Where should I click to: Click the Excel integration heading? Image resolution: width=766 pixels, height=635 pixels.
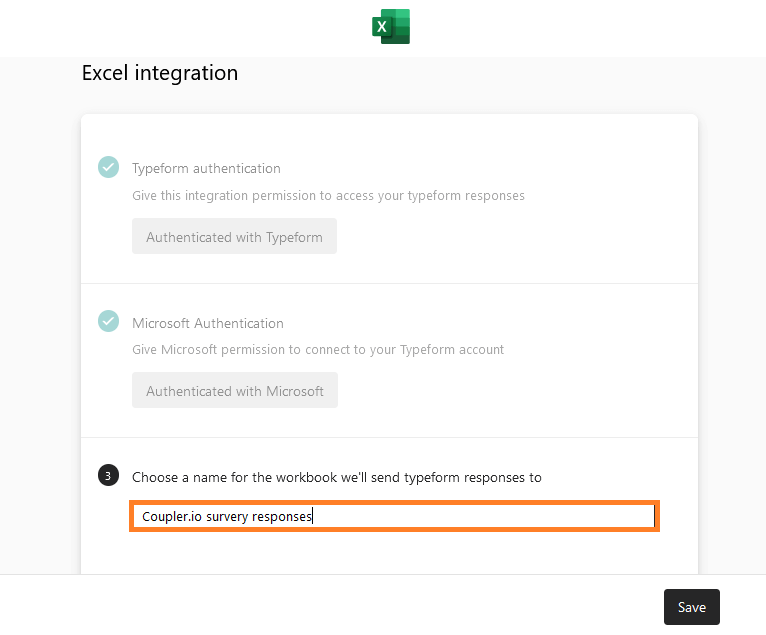[x=160, y=73]
